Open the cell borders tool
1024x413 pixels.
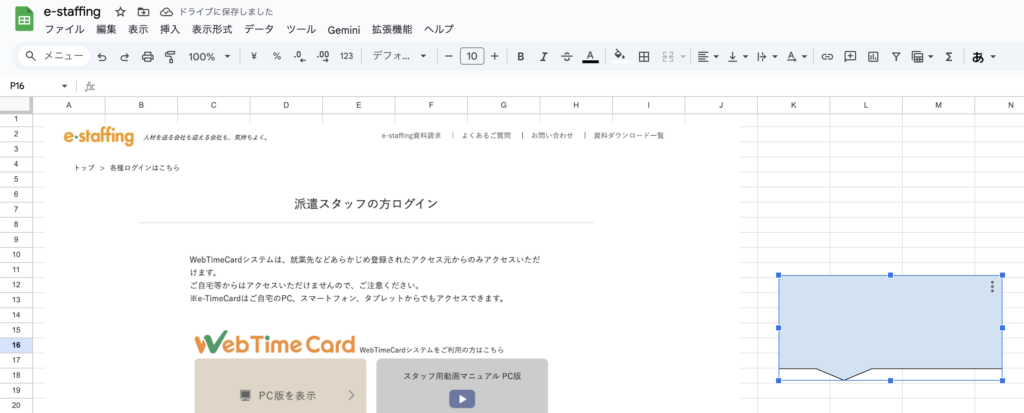(x=644, y=57)
